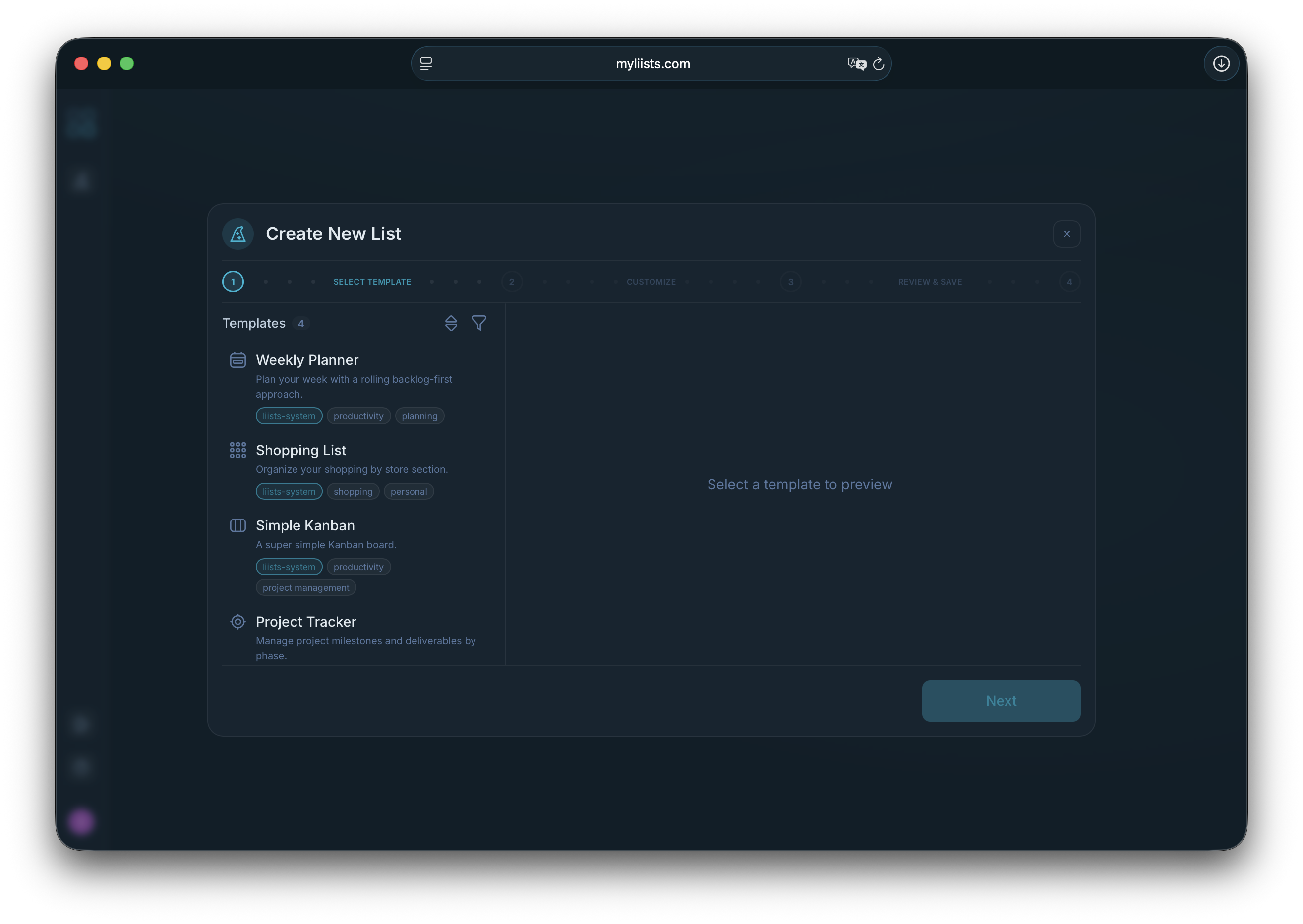The image size is (1303, 924).
Task: Open the translate page icon
Action: (857, 64)
